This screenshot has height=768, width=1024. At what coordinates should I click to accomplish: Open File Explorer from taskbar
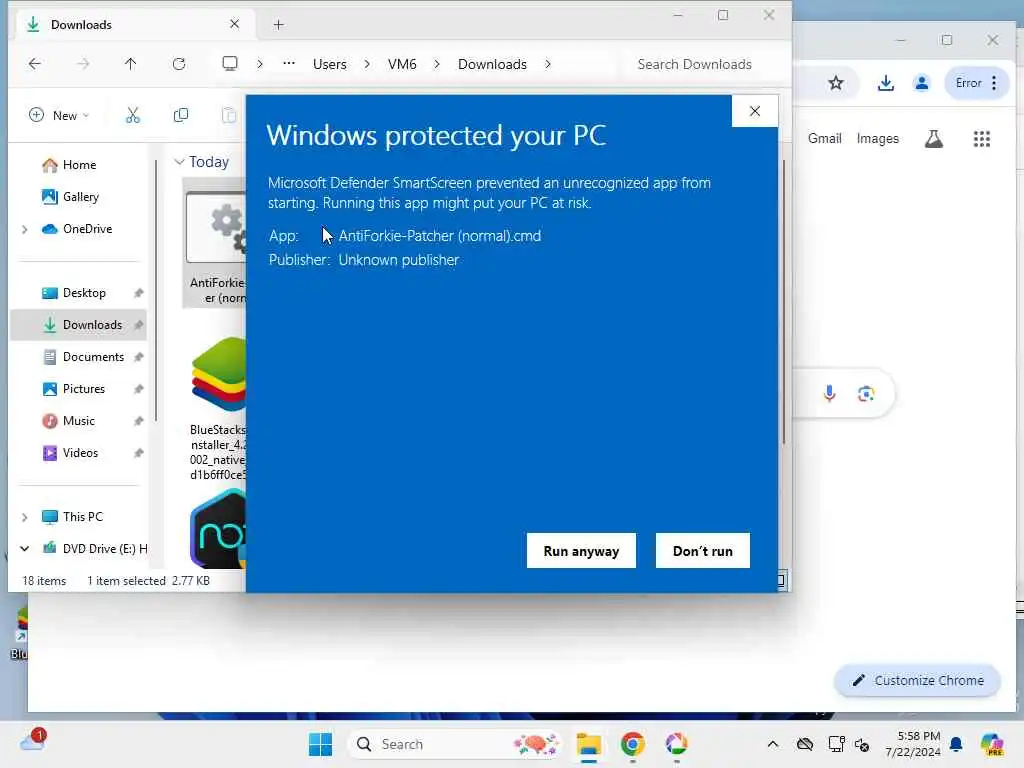[x=588, y=744]
